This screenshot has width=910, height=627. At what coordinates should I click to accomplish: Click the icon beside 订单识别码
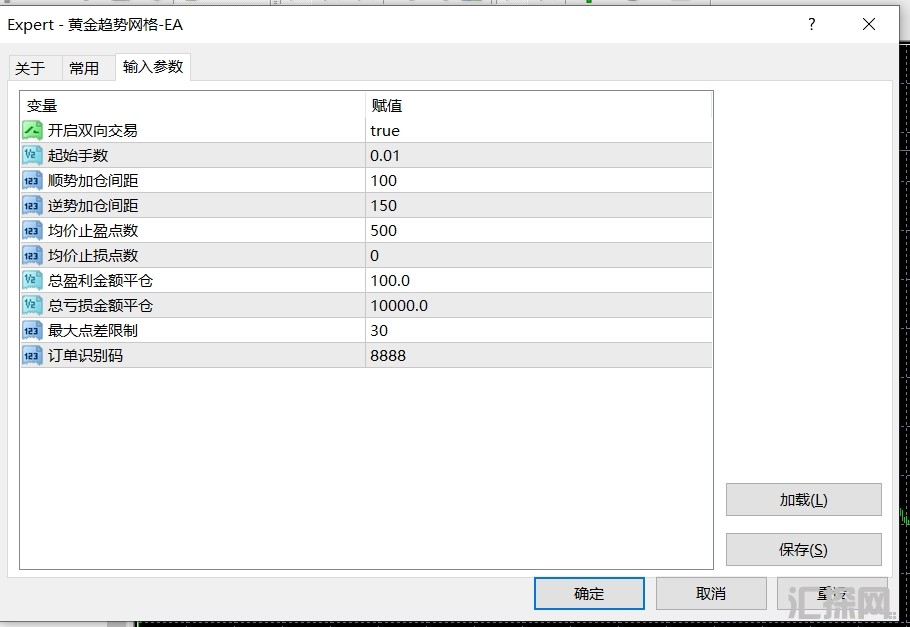click(x=32, y=356)
